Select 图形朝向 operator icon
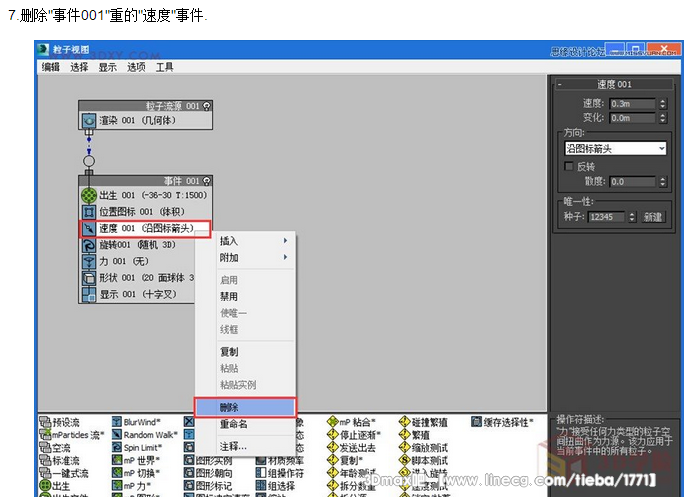The height and width of the screenshot is (497, 685). (x=189, y=473)
